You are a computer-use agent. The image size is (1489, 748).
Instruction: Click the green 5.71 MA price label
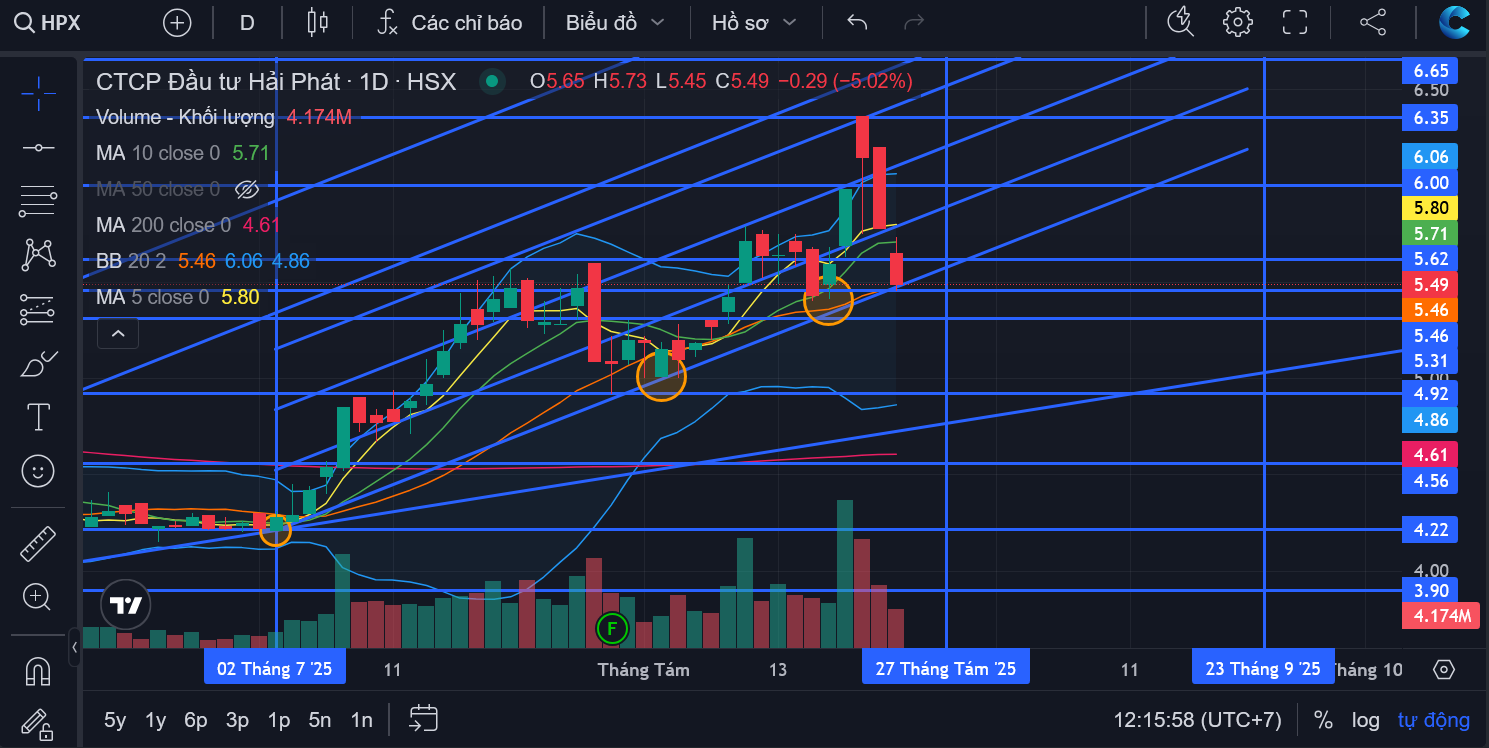1429,234
